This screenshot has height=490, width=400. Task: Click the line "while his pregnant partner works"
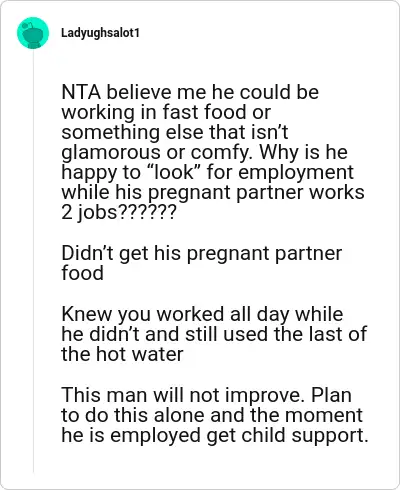tap(213, 192)
